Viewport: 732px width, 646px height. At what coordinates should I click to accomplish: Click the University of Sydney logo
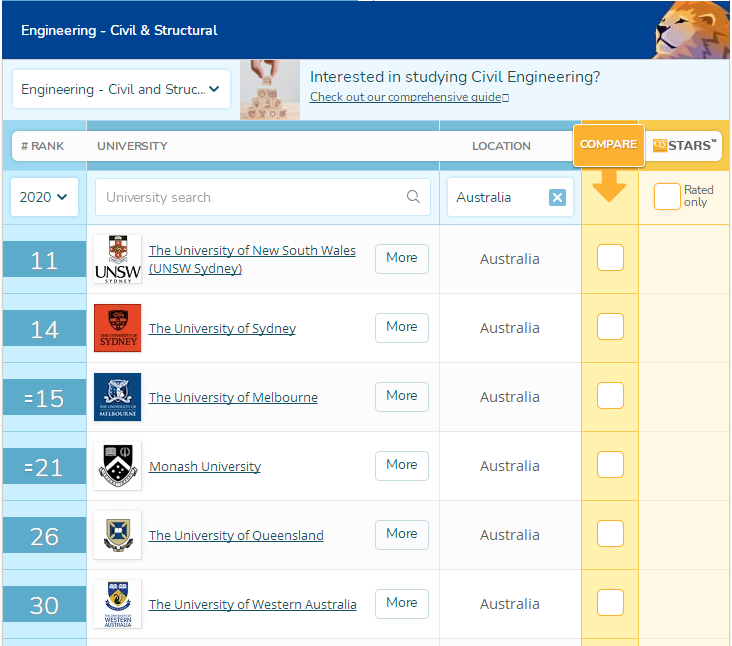coord(117,328)
